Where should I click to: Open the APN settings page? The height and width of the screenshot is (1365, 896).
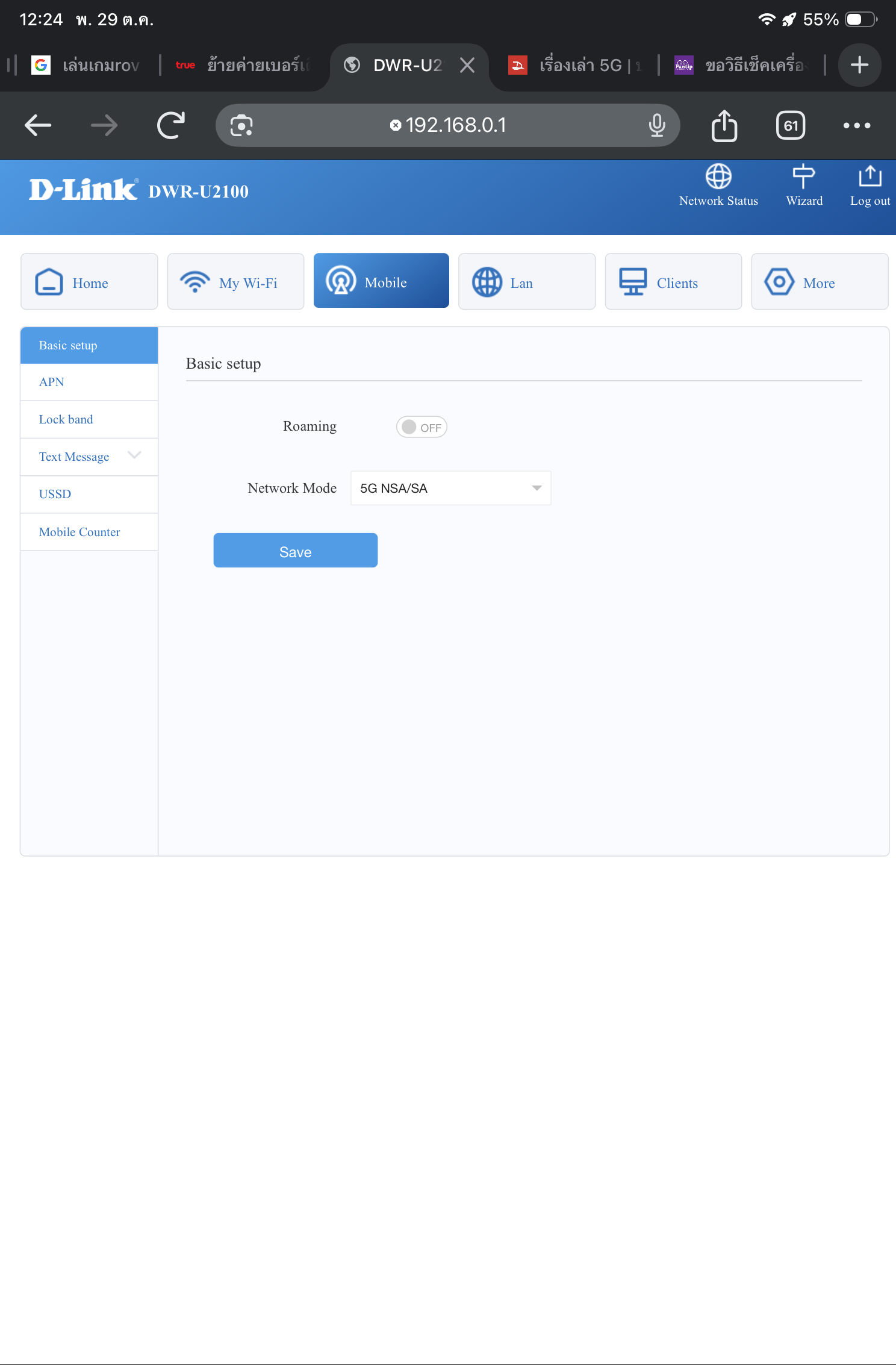[89, 382]
